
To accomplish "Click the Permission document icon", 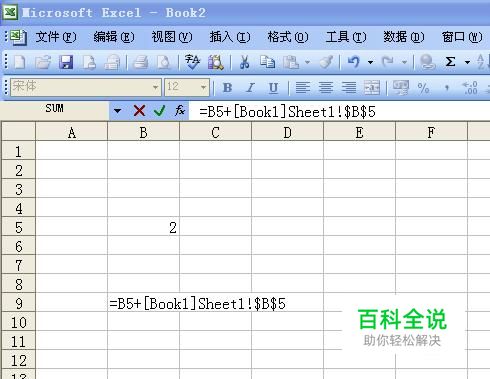I will coord(90,62).
